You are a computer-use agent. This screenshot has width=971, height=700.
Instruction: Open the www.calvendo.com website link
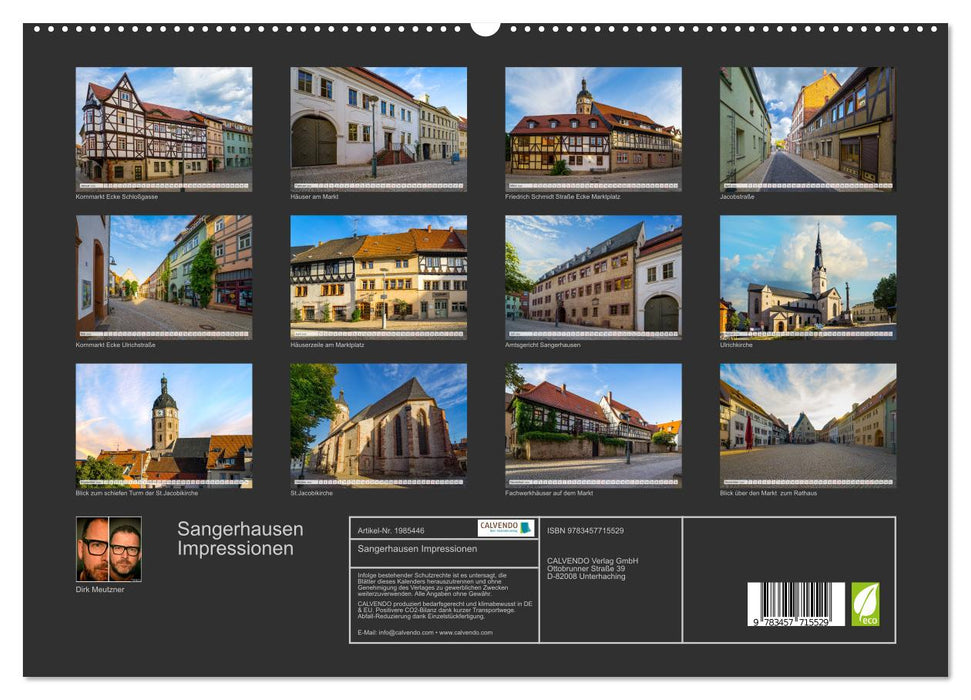click(x=466, y=634)
